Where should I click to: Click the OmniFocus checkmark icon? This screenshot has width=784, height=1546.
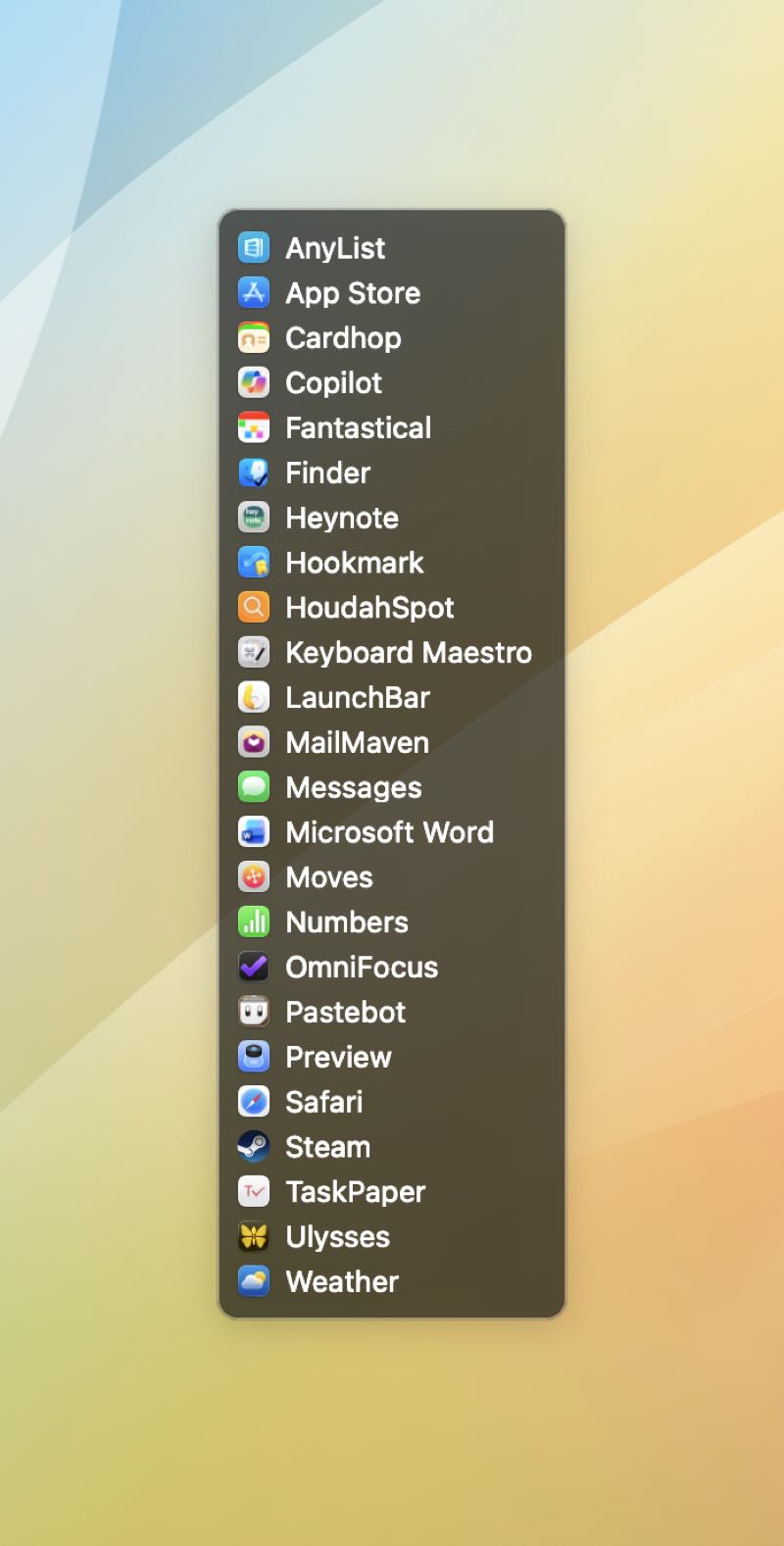[254, 967]
